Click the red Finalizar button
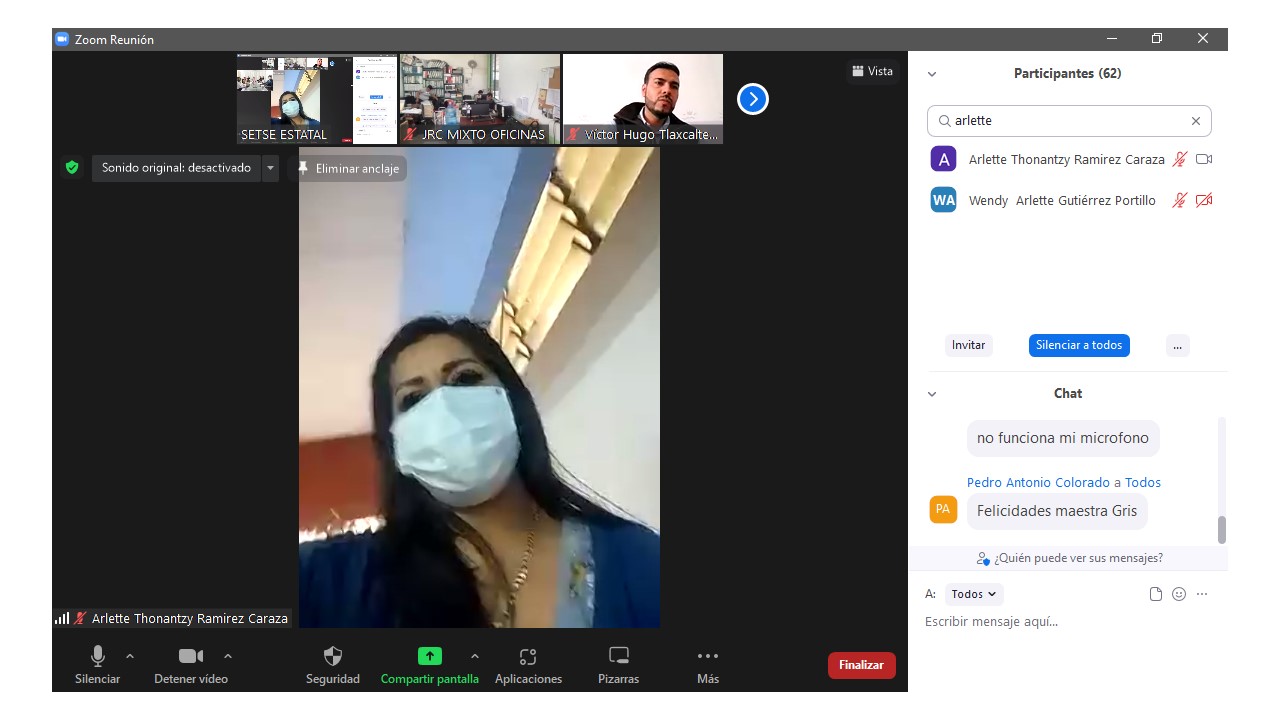The image size is (1280, 720). (x=861, y=665)
